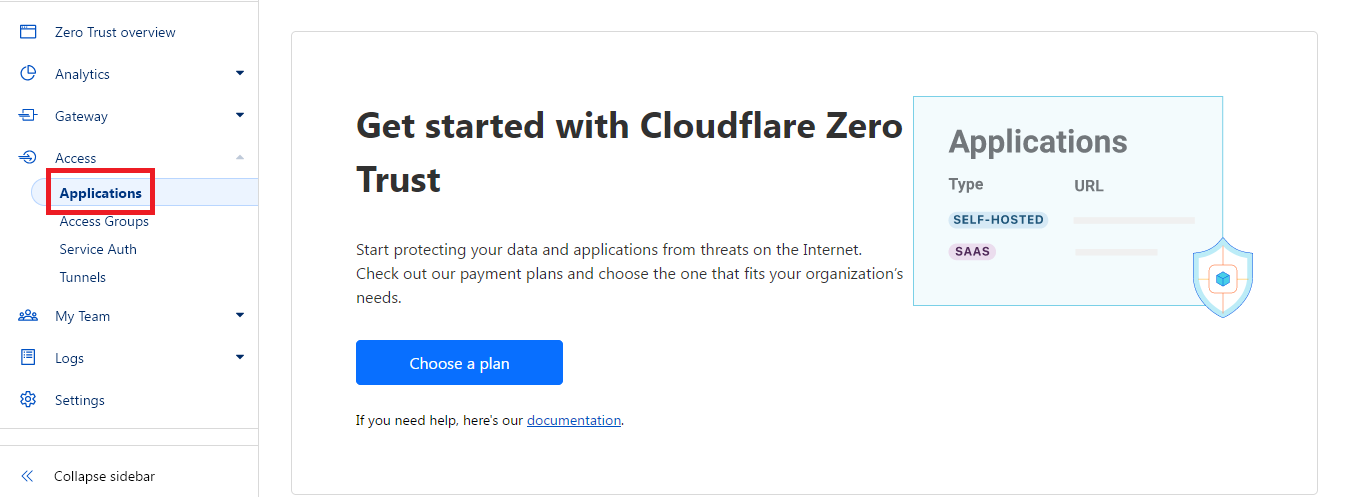Expand the Logs dropdown arrow

click(x=240, y=357)
